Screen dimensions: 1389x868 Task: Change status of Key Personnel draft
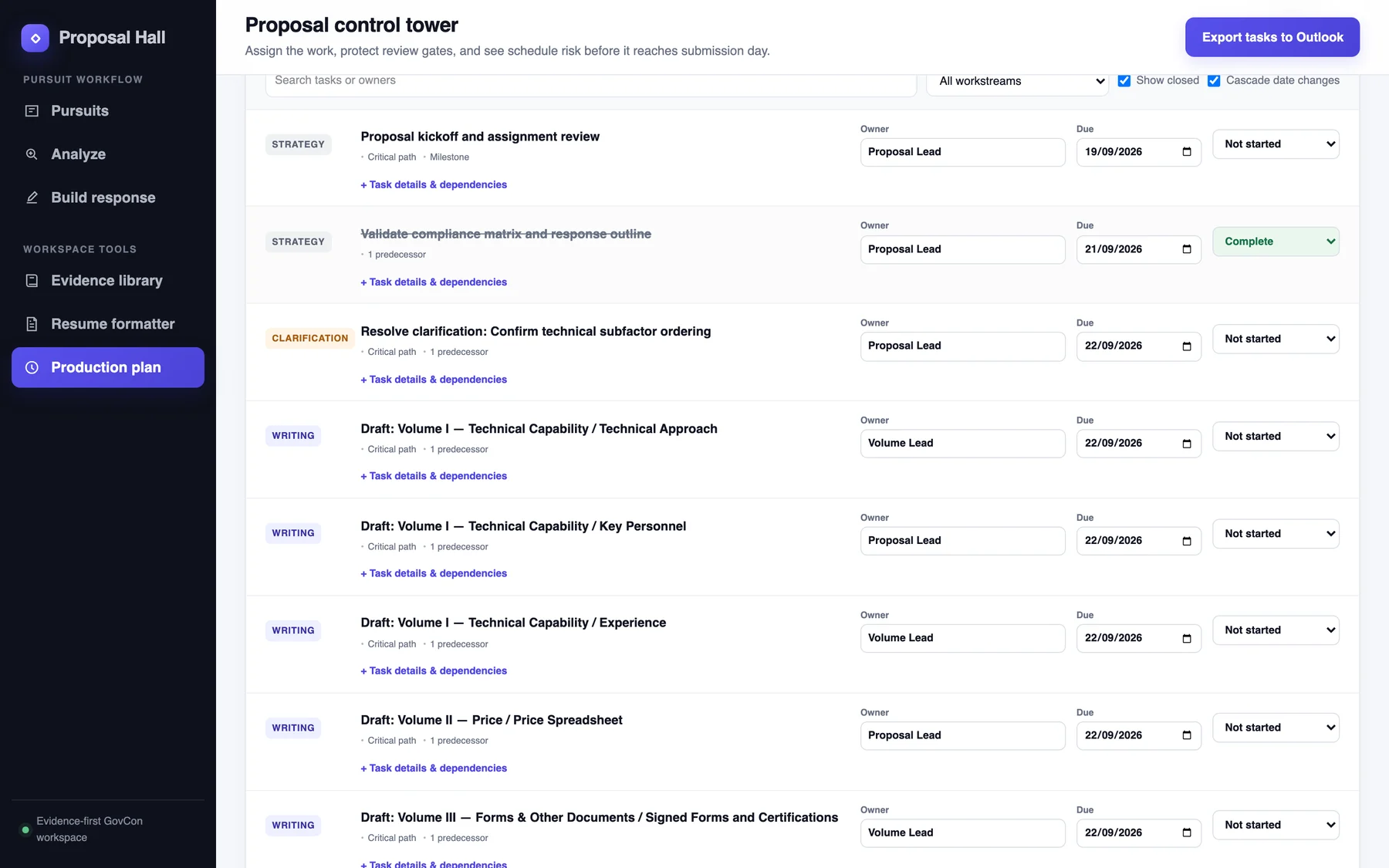point(1276,533)
